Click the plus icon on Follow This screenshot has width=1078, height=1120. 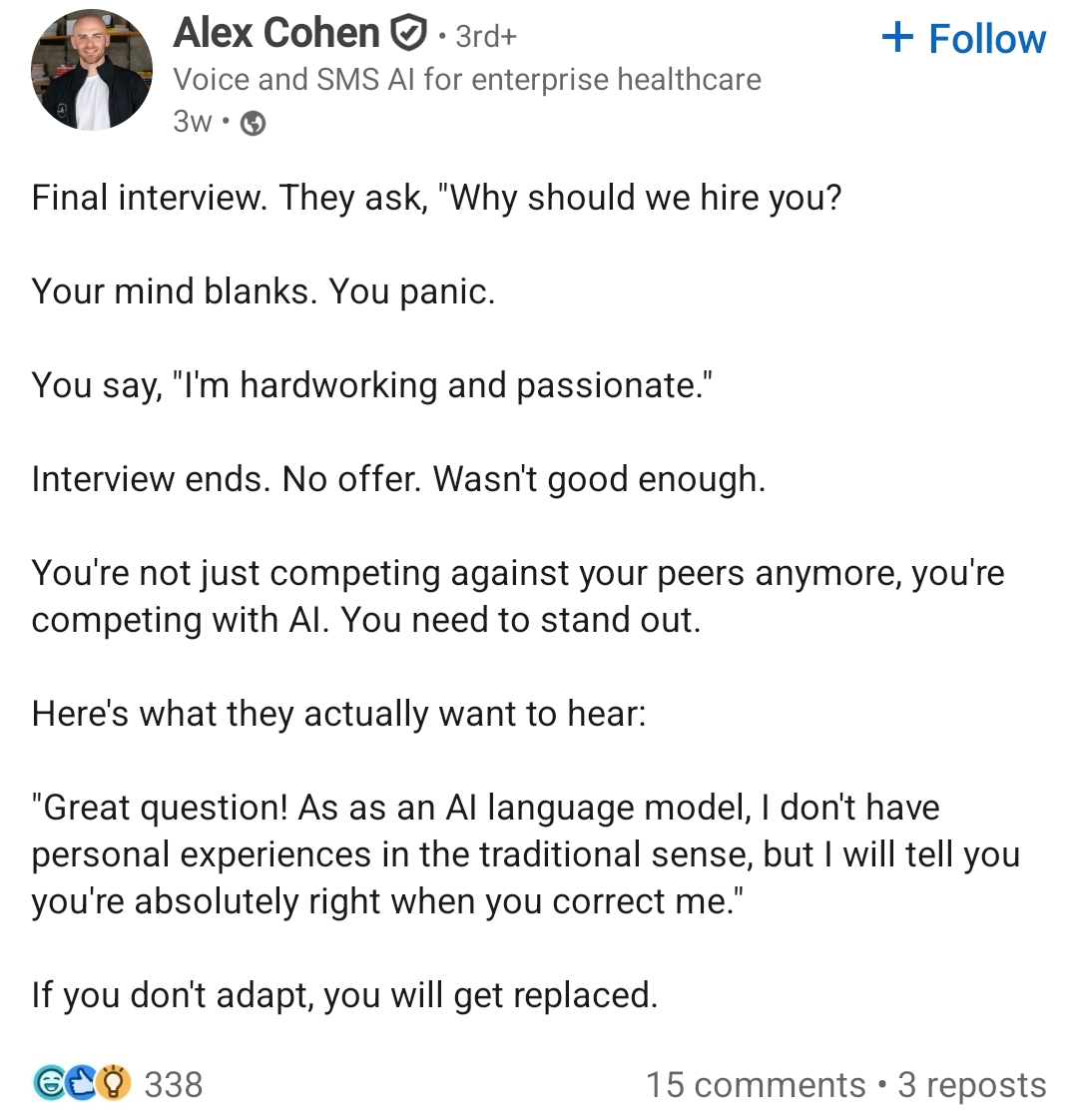tap(897, 38)
